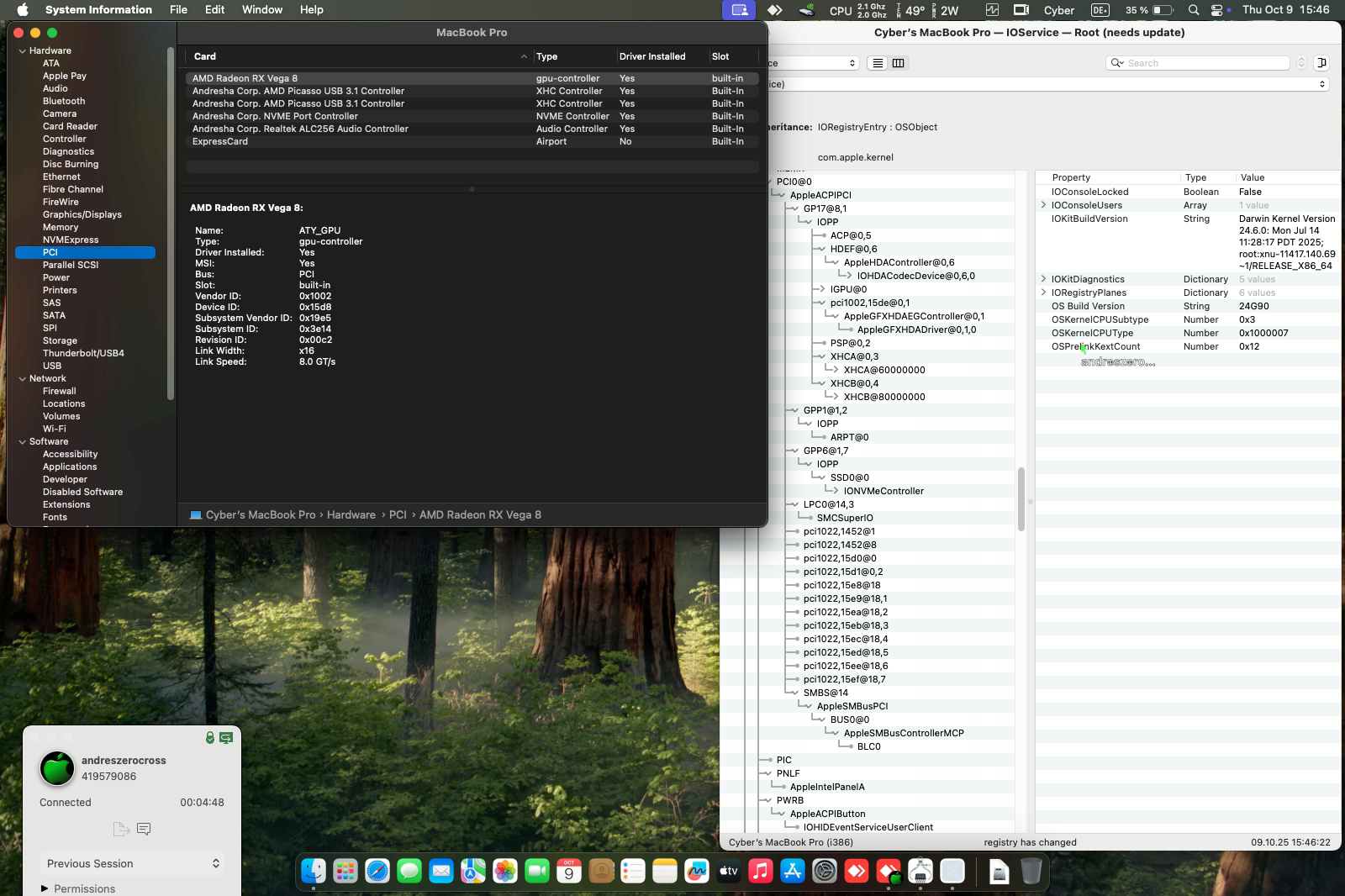1345x896 pixels.
Task: Sort PCI table by Card column
Action: pos(360,56)
